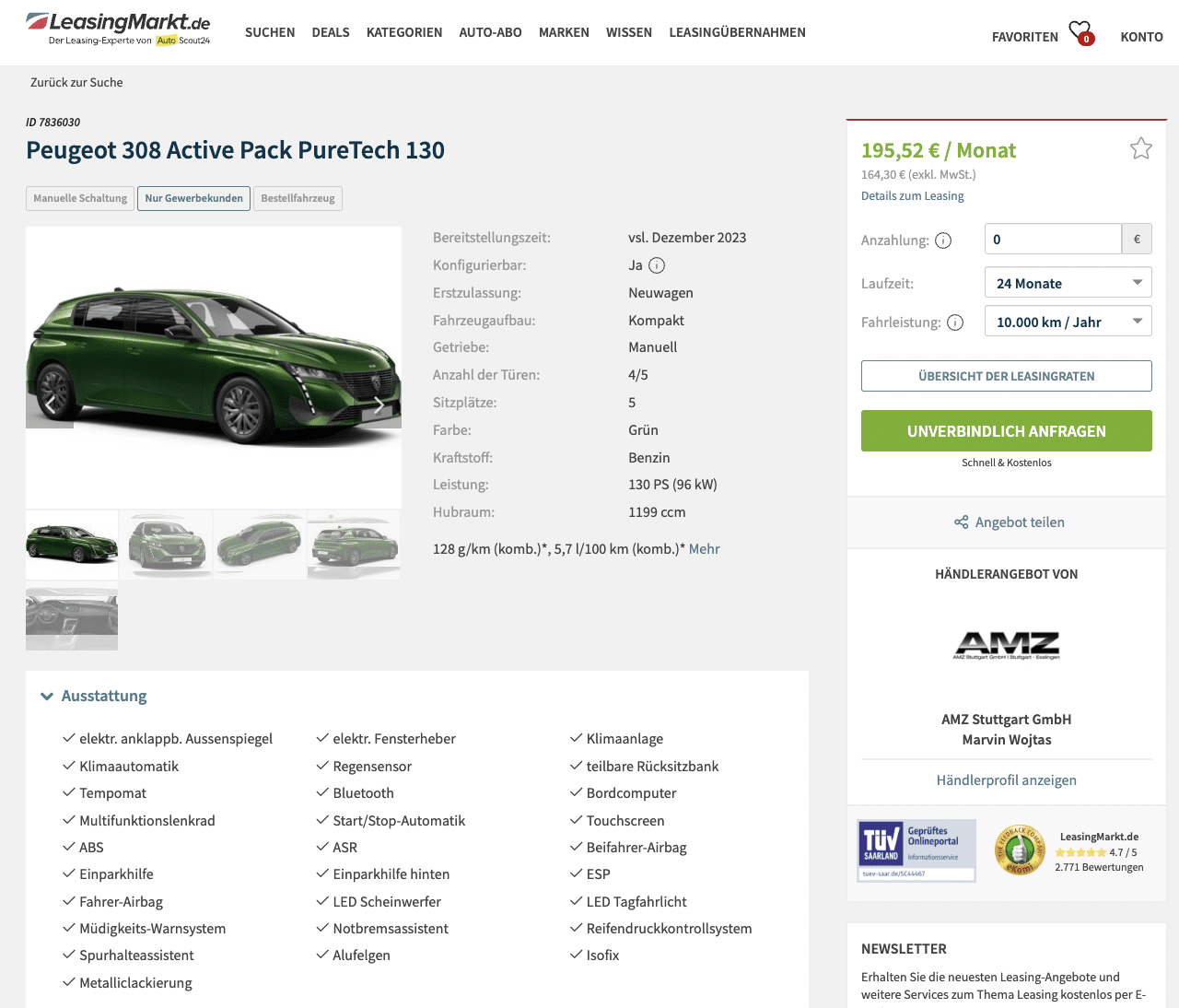
Task: Select interior dashboard thumbnail
Action: [x=72, y=619]
